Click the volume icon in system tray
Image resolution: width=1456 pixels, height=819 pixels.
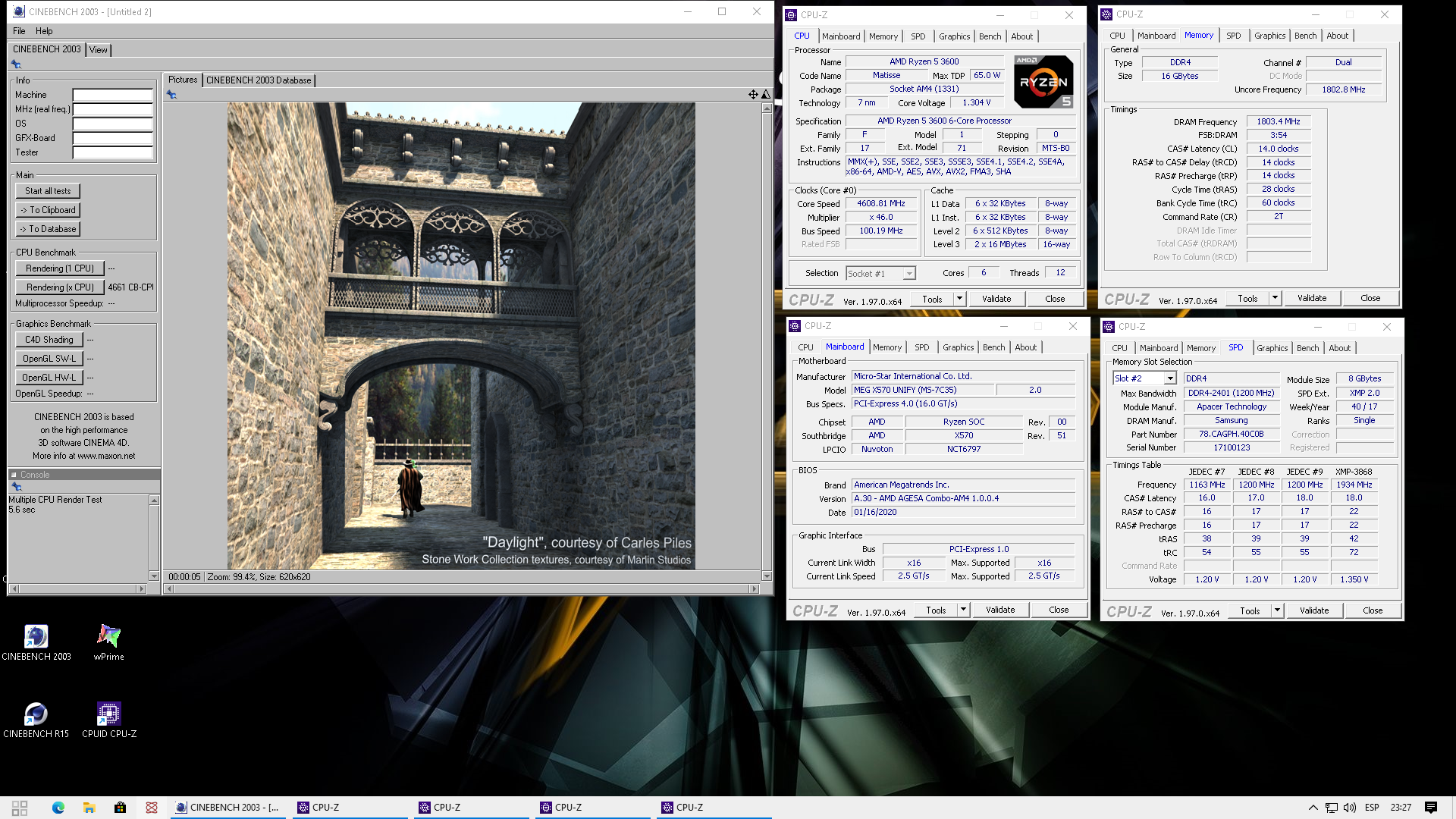[1349, 808]
